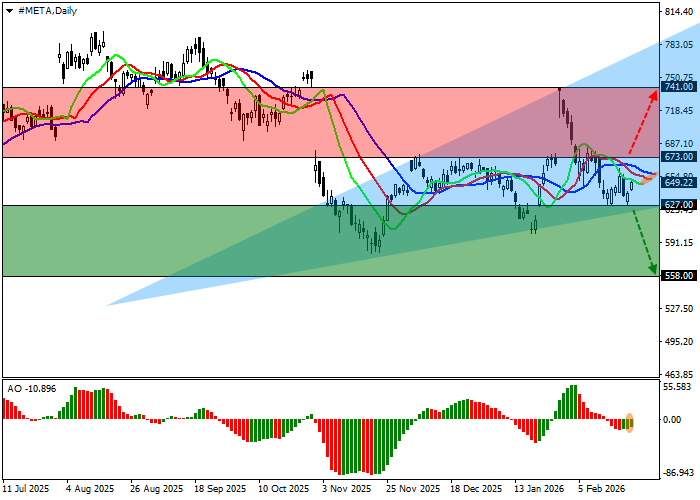Select the 627.00 price level label
700x500 pixels.
pos(680,205)
